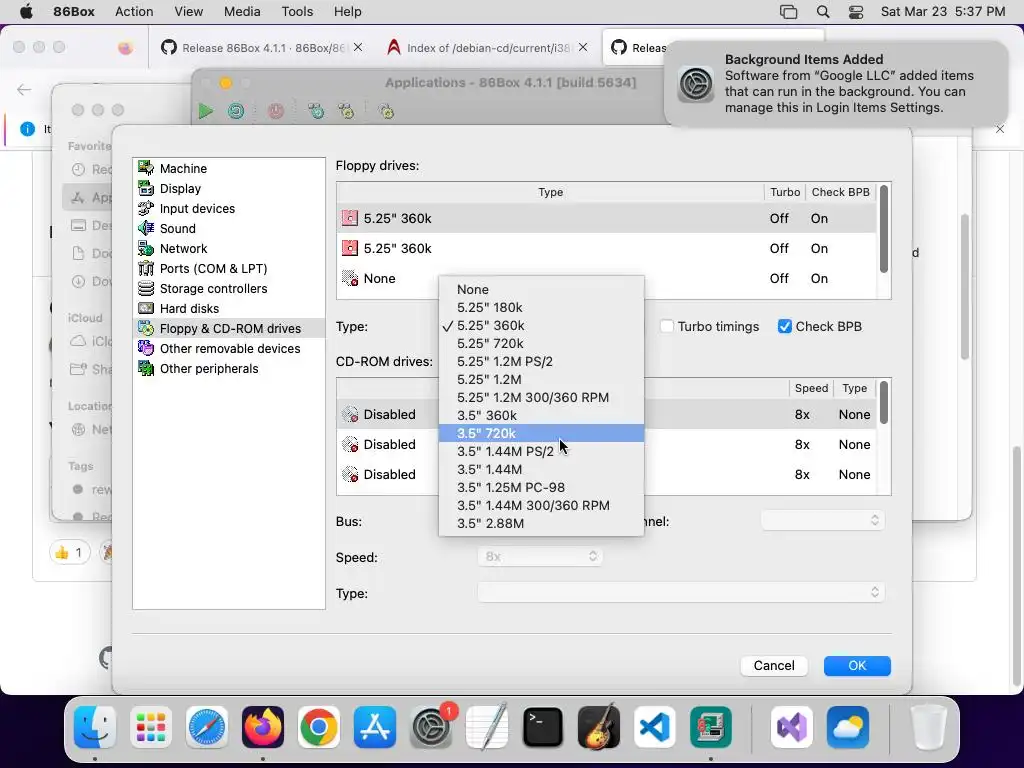Choose highlighted 3.5" 720k option
The image size is (1024, 768).
pyautogui.click(x=541, y=433)
